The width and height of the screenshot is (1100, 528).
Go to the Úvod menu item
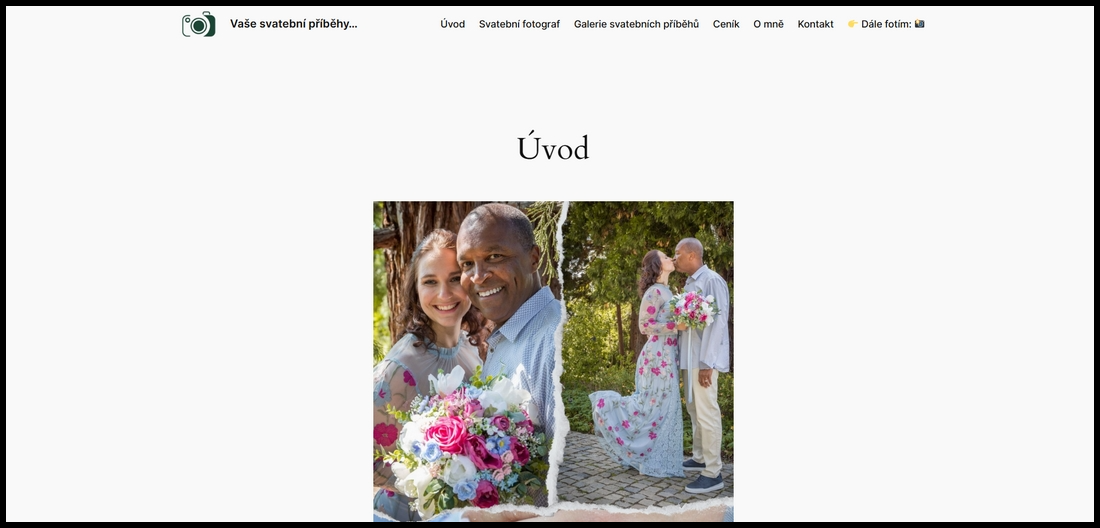point(452,24)
